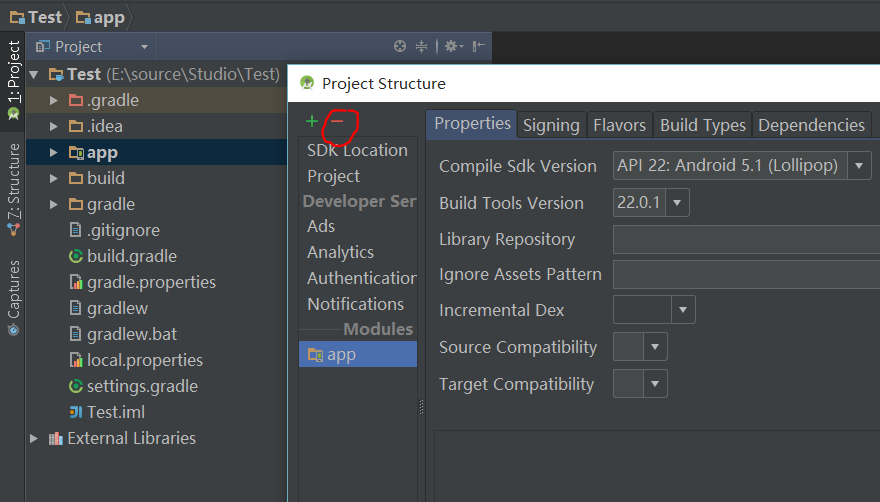This screenshot has height=502, width=880.
Task: Click the gradle.properties file icon
Action: tap(76, 282)
